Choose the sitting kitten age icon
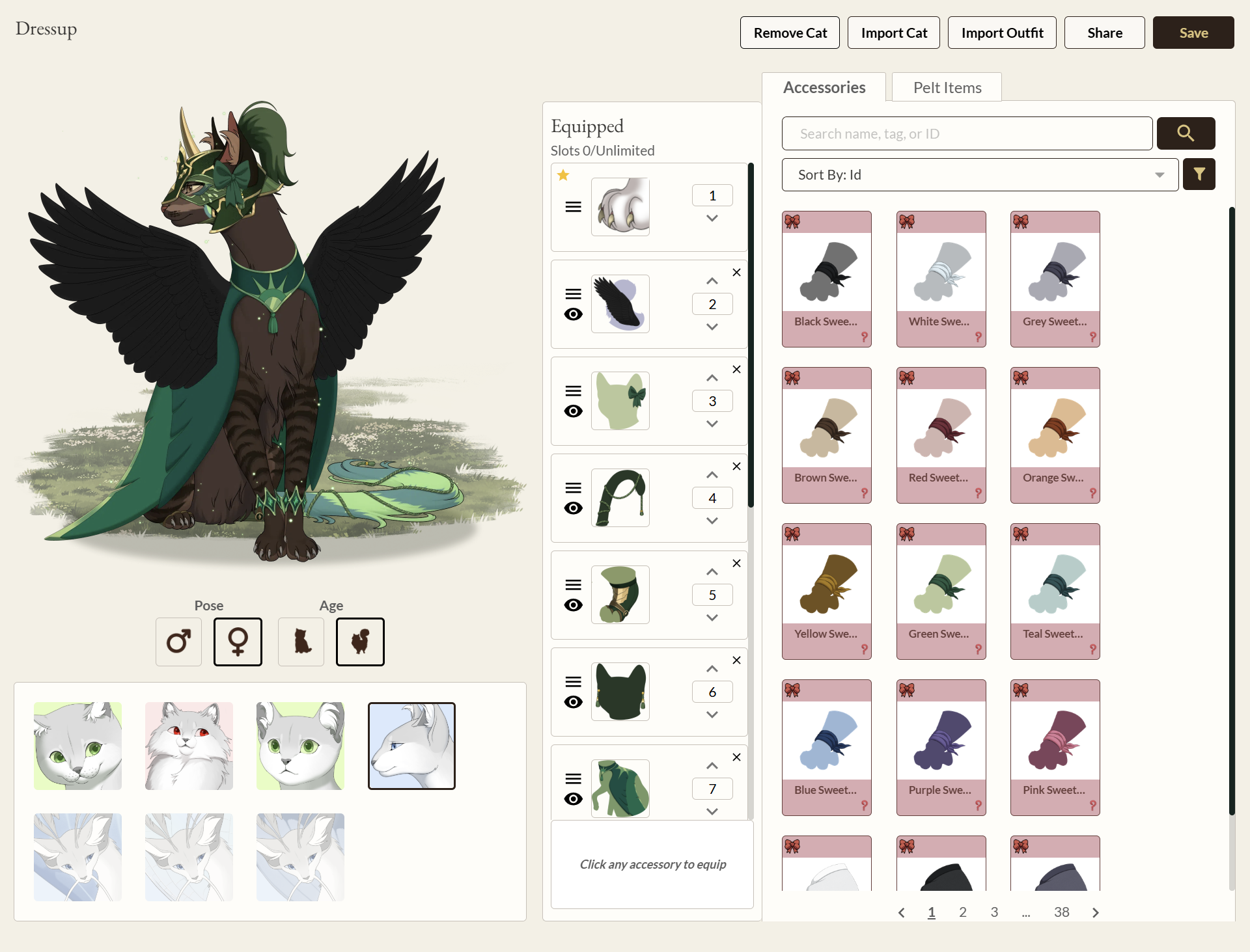The width and height of the screenshot is (1250, 952). 301,642
